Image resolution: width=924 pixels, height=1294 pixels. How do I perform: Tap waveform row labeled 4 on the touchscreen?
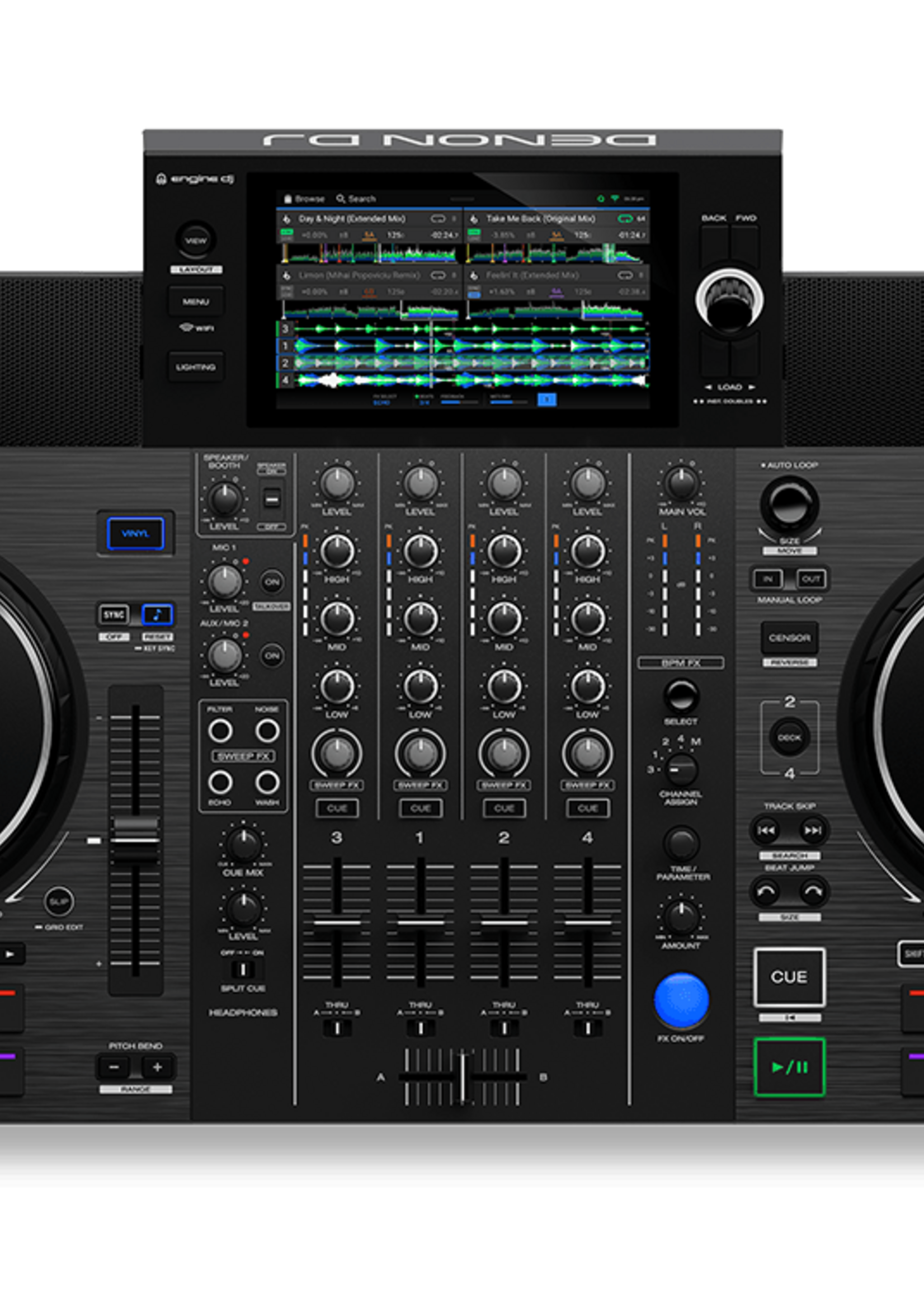(462, 380)
